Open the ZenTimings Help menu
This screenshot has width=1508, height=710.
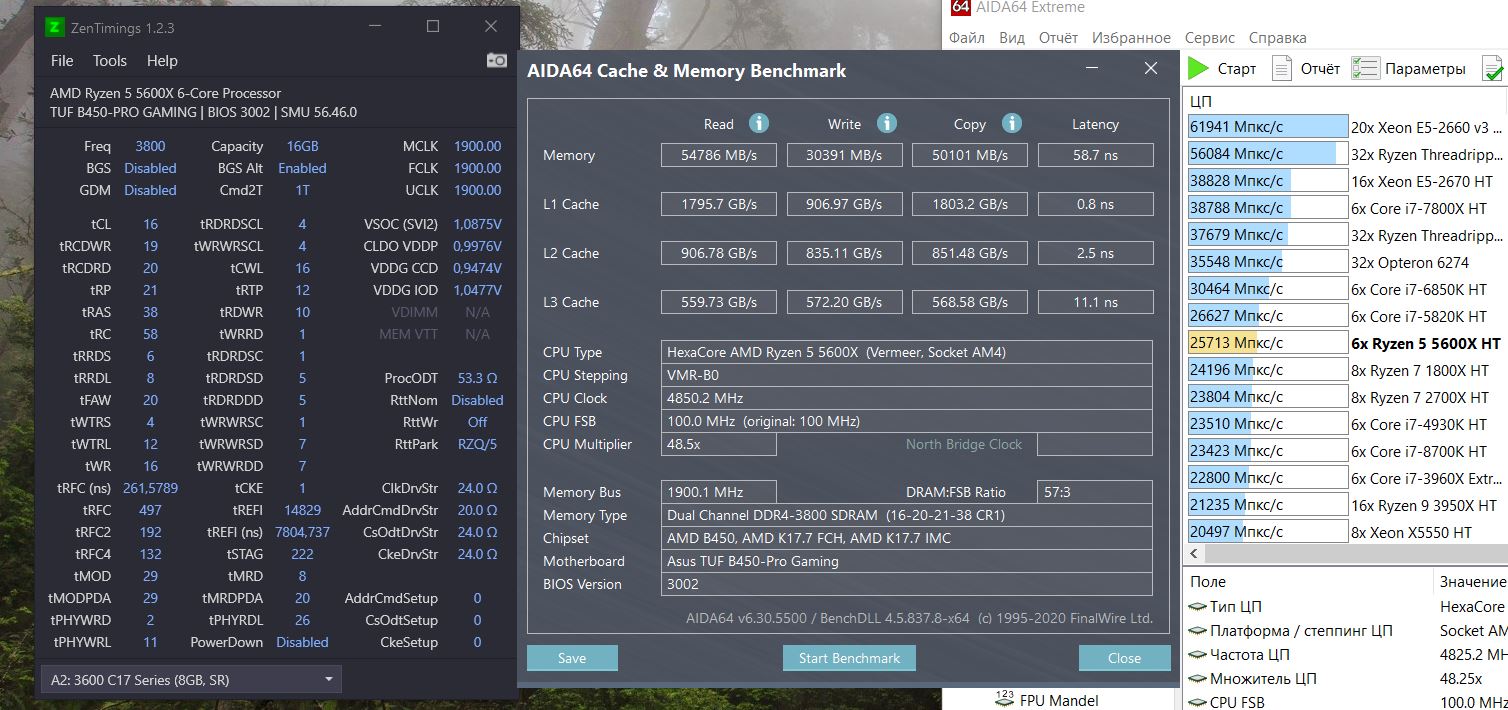pos(162,61)
